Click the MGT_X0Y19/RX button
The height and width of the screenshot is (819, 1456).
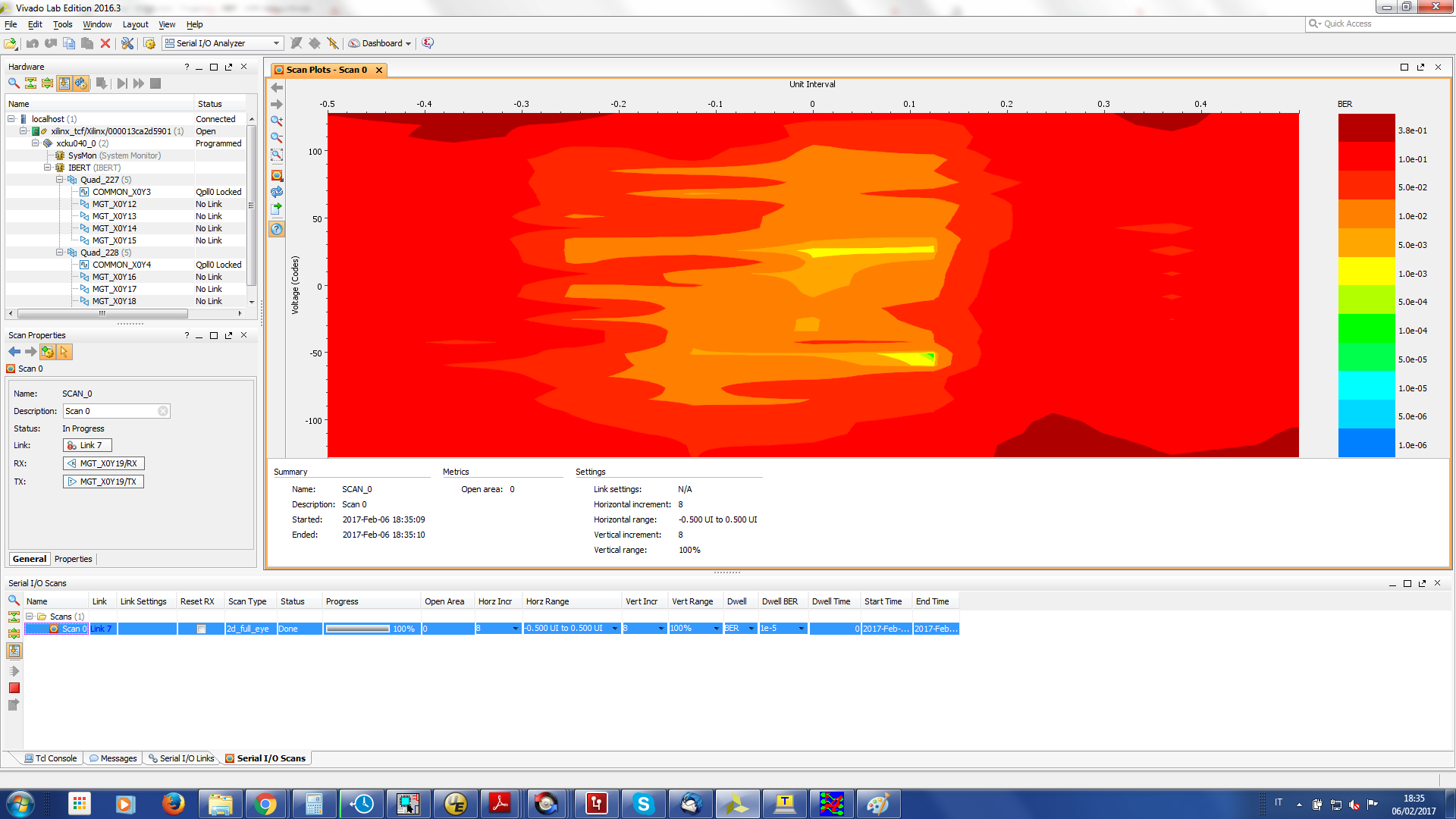click(103, 463)
